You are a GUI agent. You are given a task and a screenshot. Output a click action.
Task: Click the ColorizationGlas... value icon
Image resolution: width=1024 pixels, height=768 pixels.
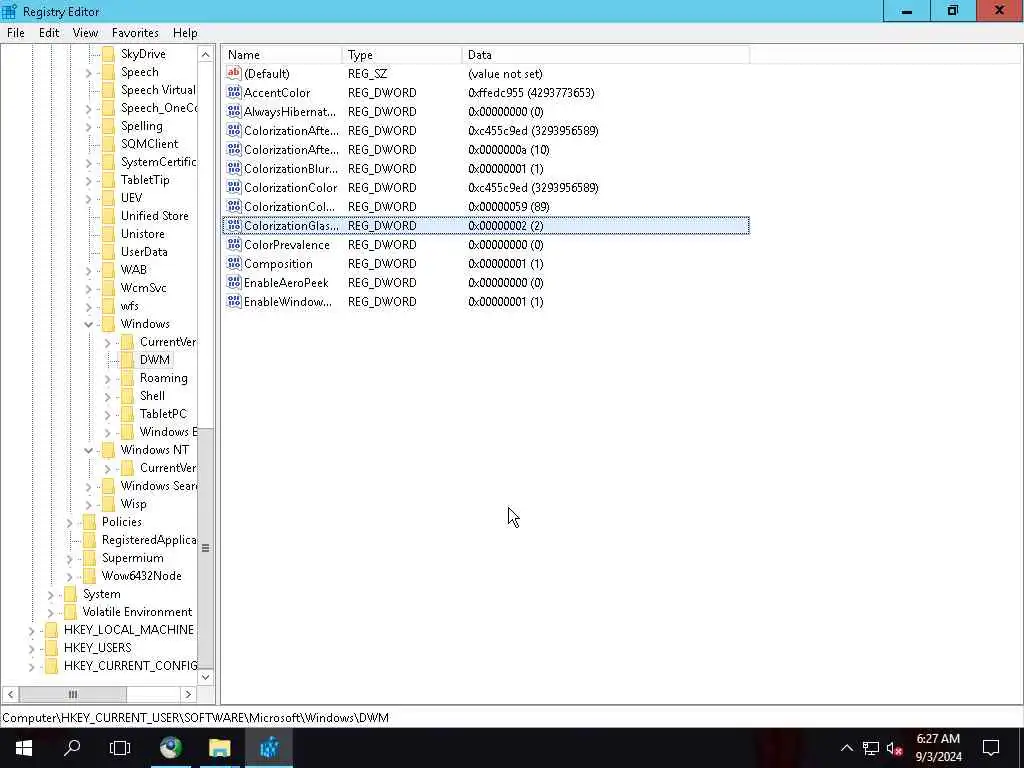(234, 226)
